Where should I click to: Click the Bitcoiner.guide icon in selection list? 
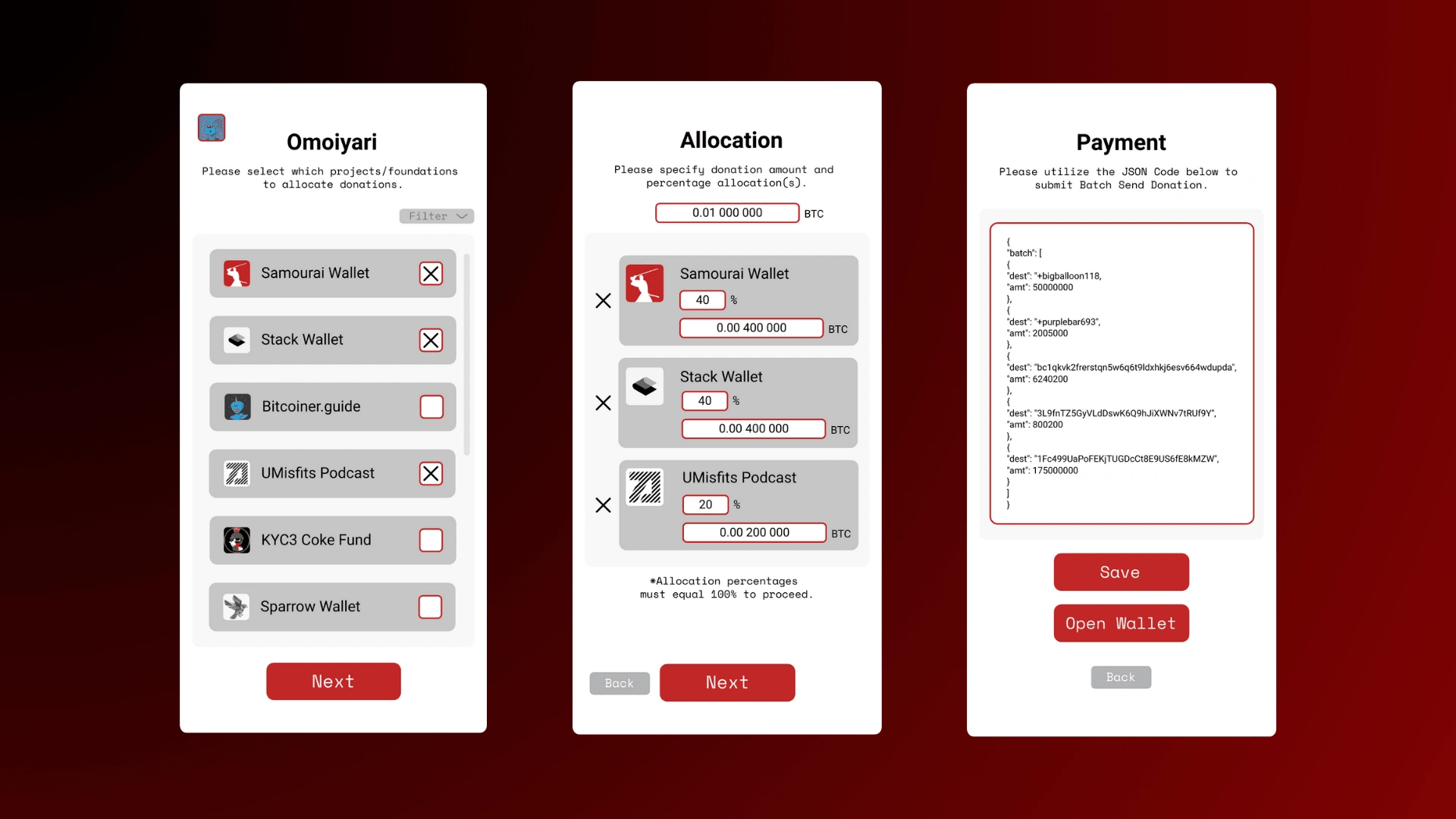coord(237,406)
